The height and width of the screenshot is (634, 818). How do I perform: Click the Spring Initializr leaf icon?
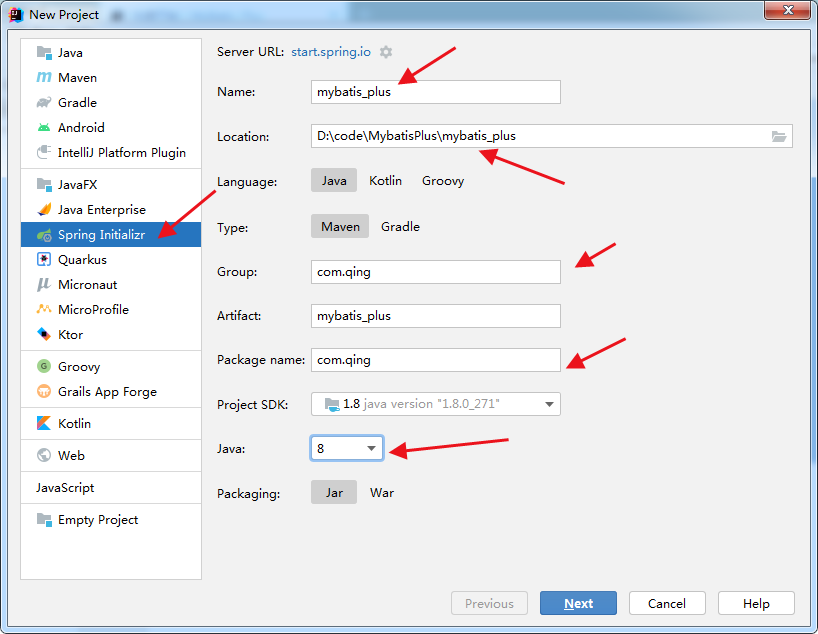click(x=44, y=235)
